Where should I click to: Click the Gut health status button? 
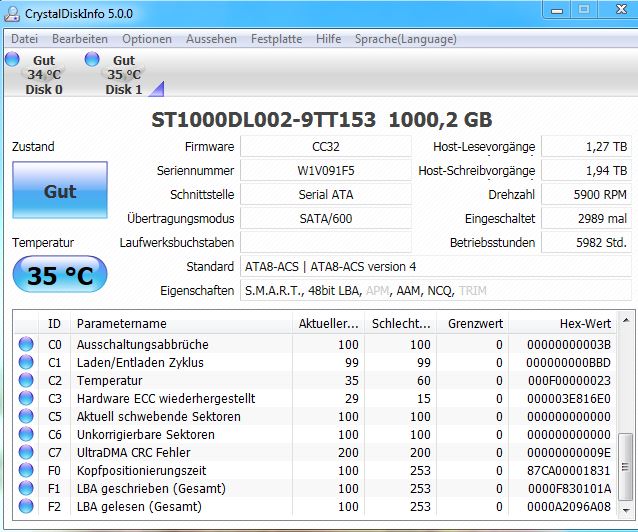pos(60,190)
